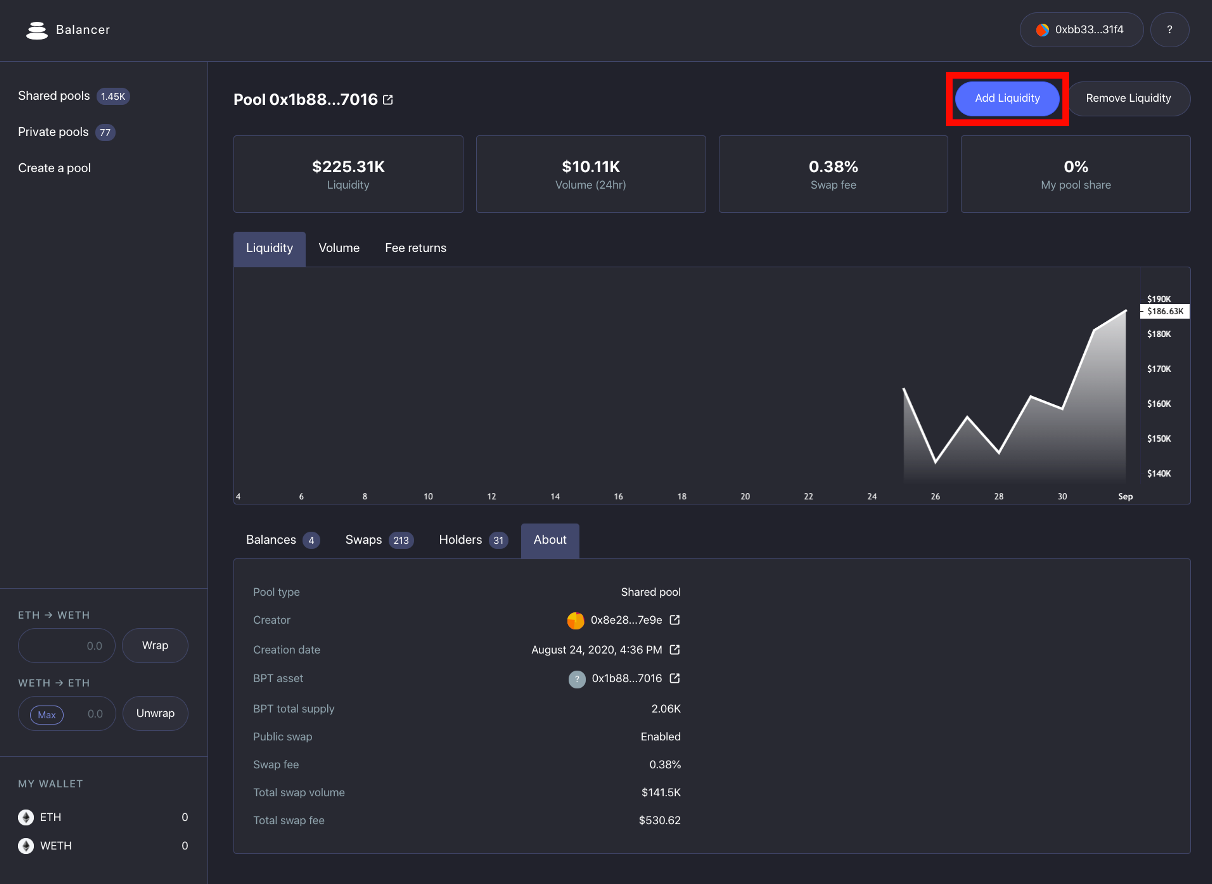
Task: Click Max in the WETH unwrap field
Action: [45, 713]
